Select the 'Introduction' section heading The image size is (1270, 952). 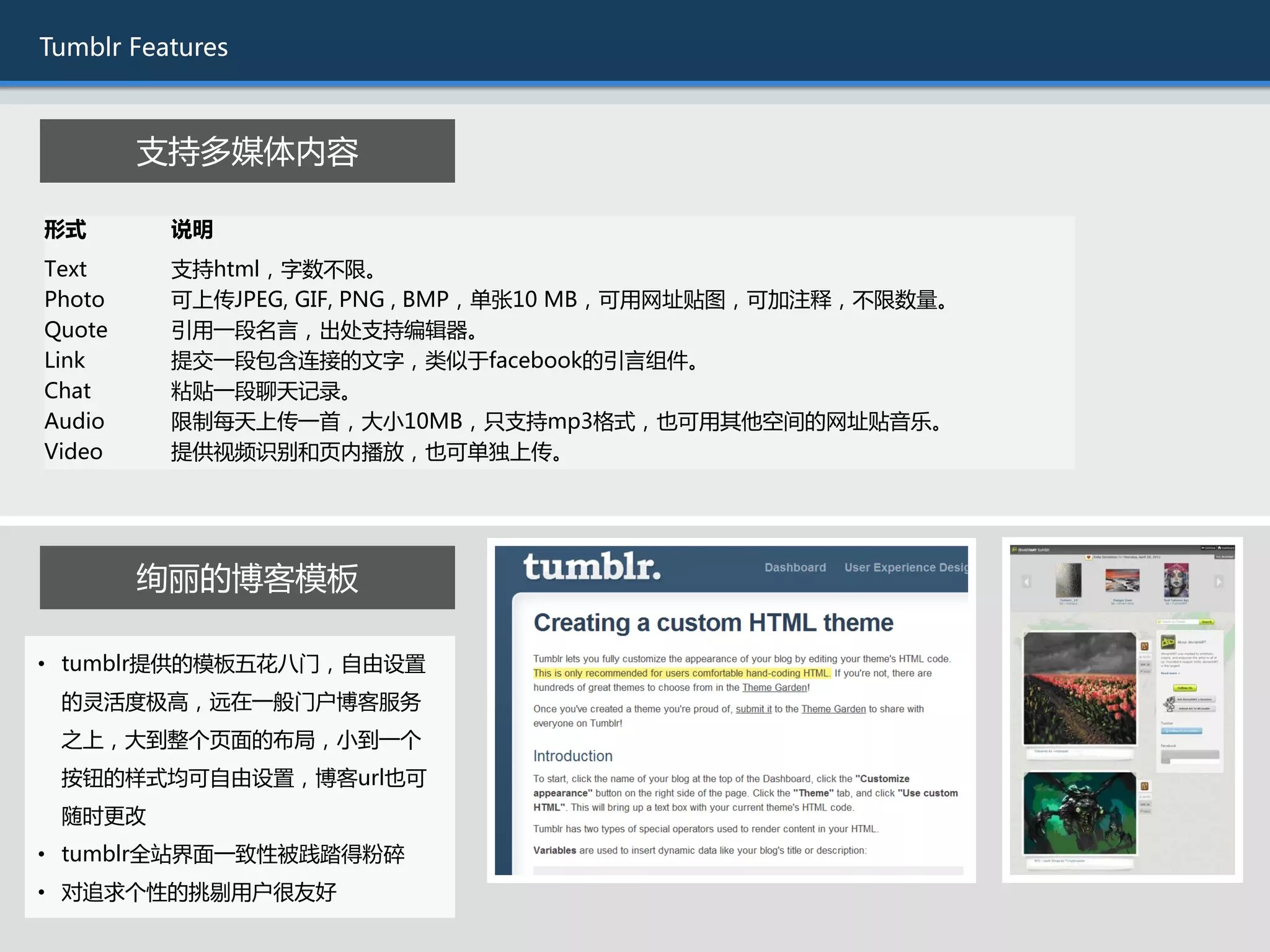572,756
